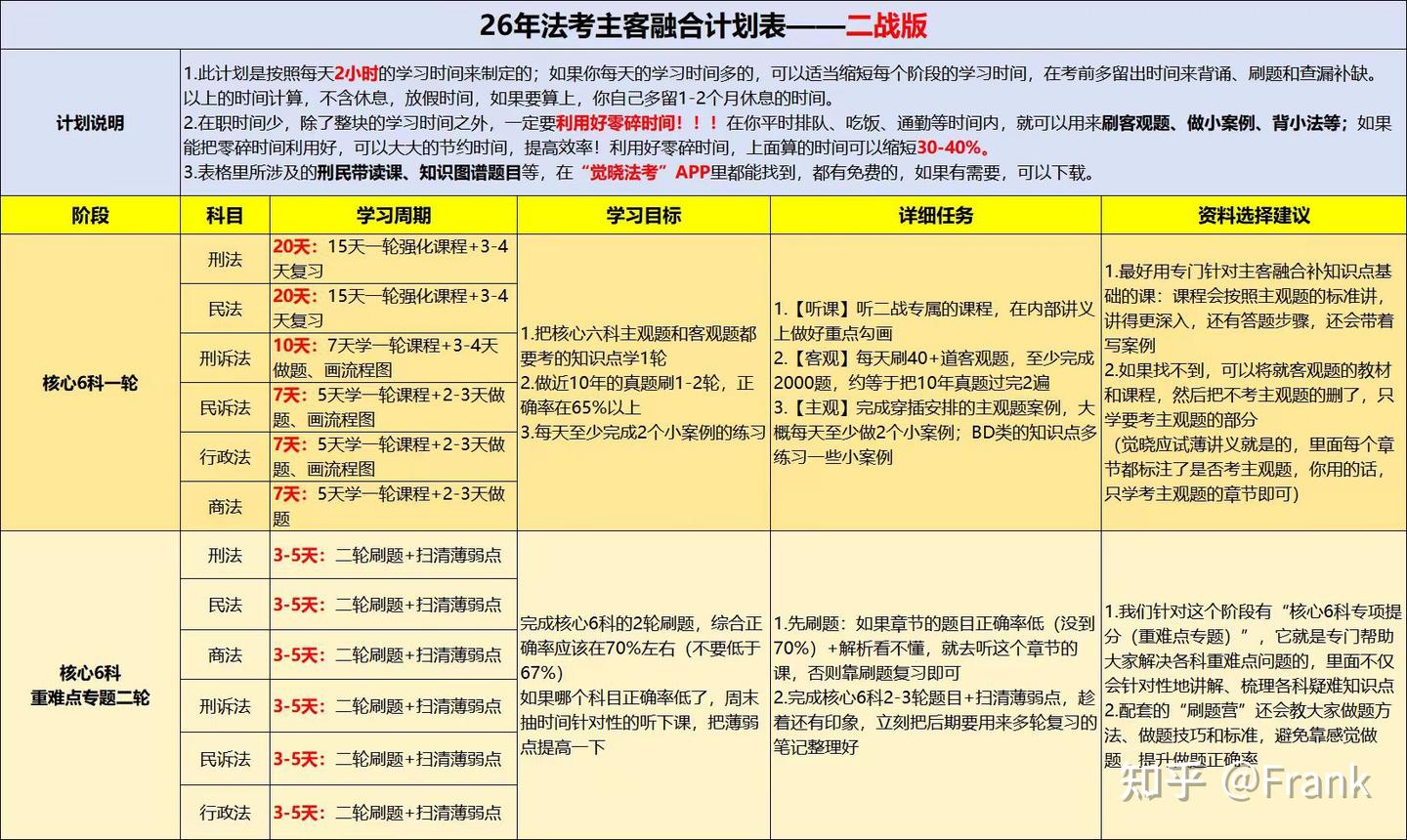The image size is (1407, 840).
Task: Select "民法" subject in 重难点专题二轮
Action: pos(225,605)
